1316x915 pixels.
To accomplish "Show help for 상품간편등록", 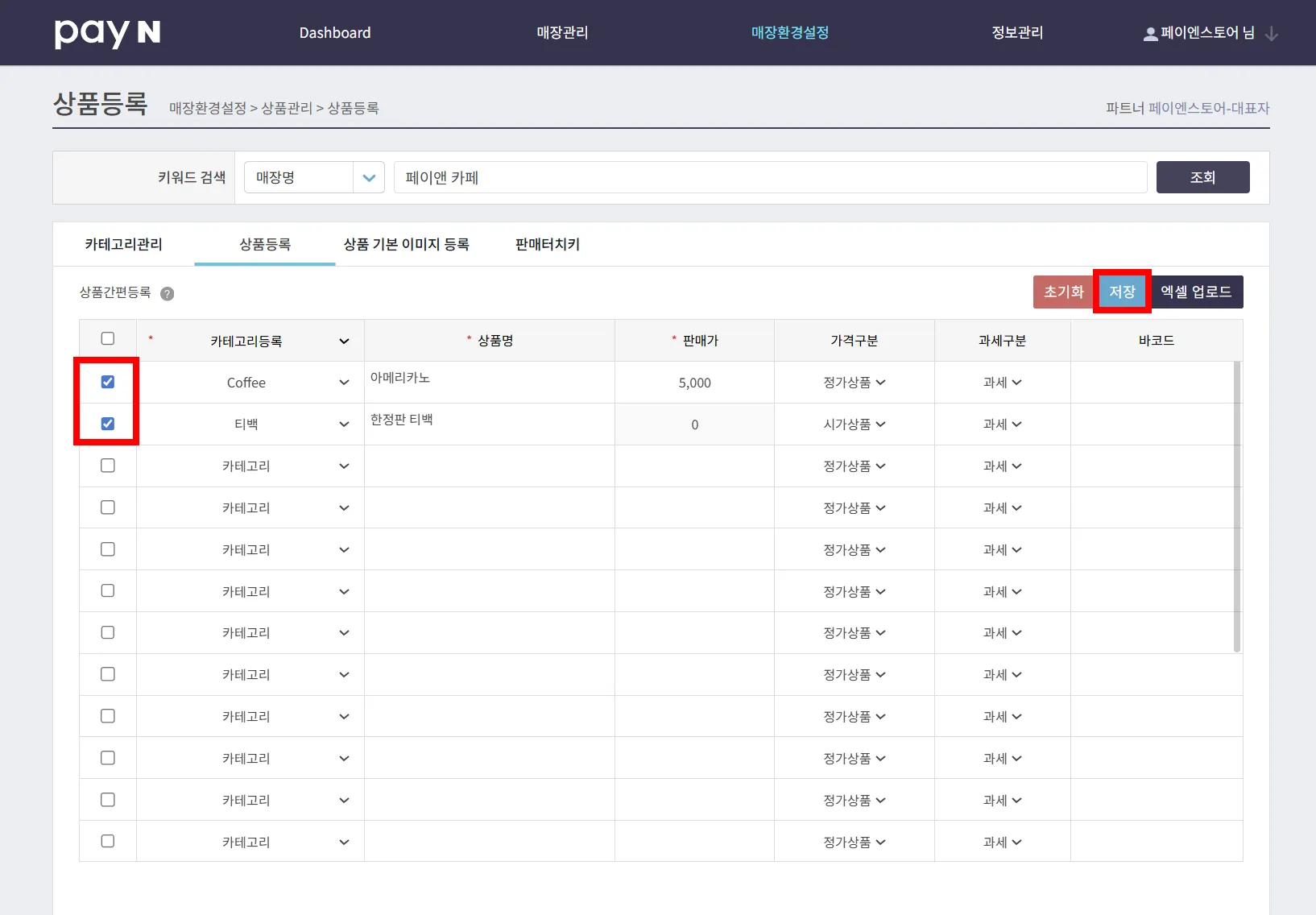I will (168, 293).
